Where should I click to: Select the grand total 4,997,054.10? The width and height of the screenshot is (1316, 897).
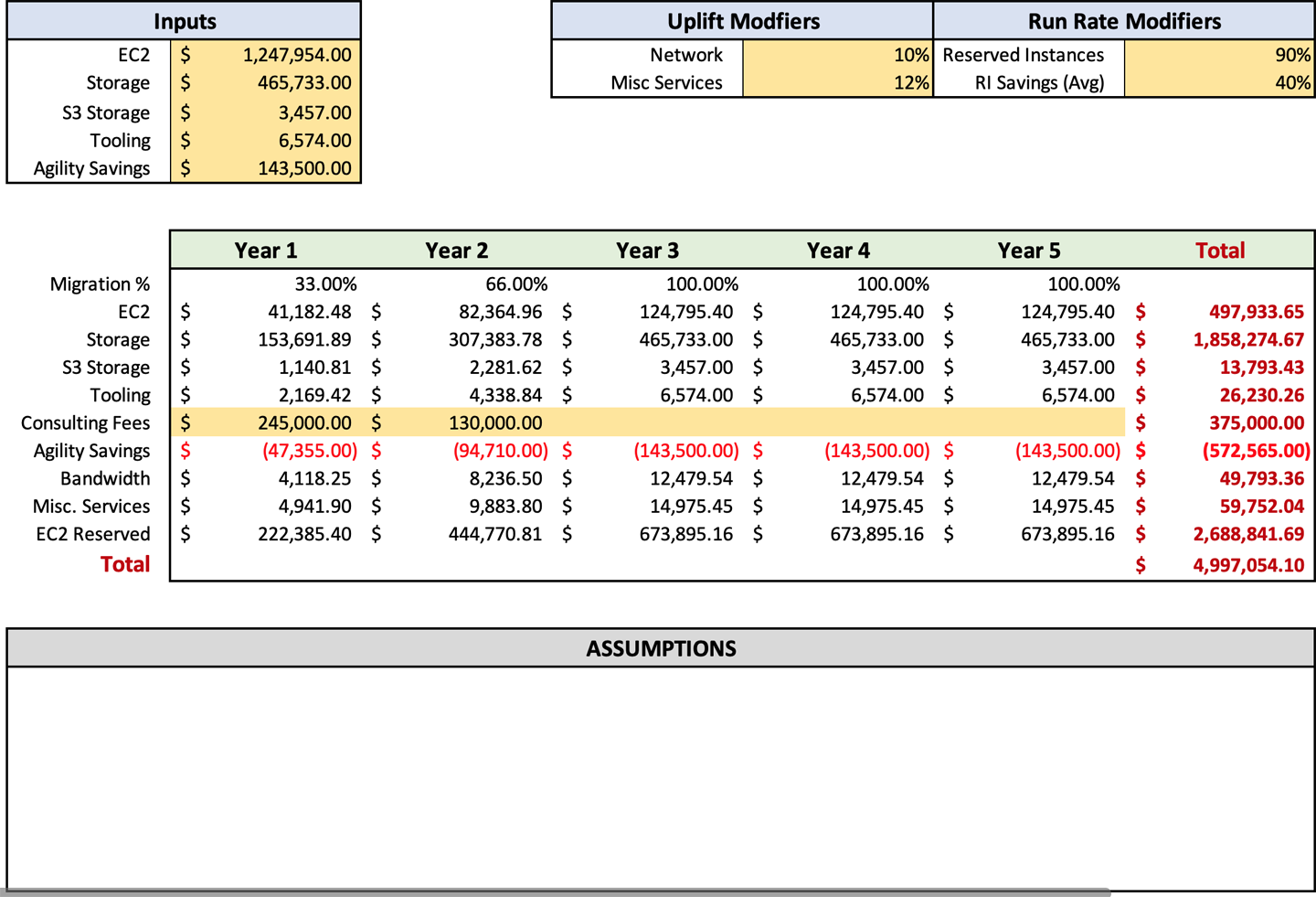1248,565
